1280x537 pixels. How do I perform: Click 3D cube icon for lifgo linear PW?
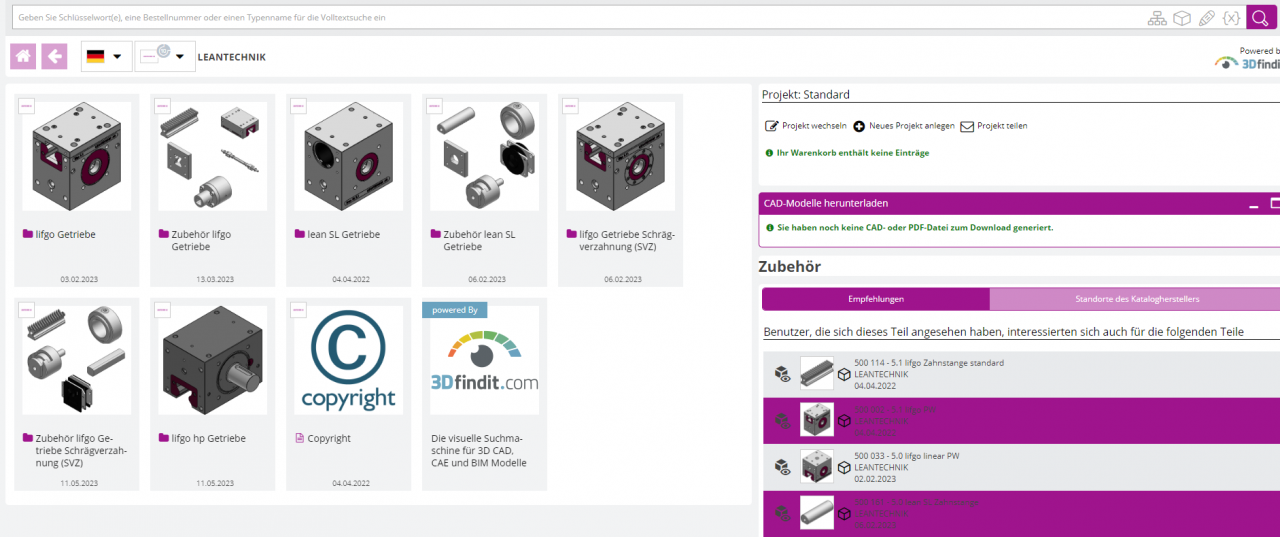pyautogui.click(x=844, y=467)
